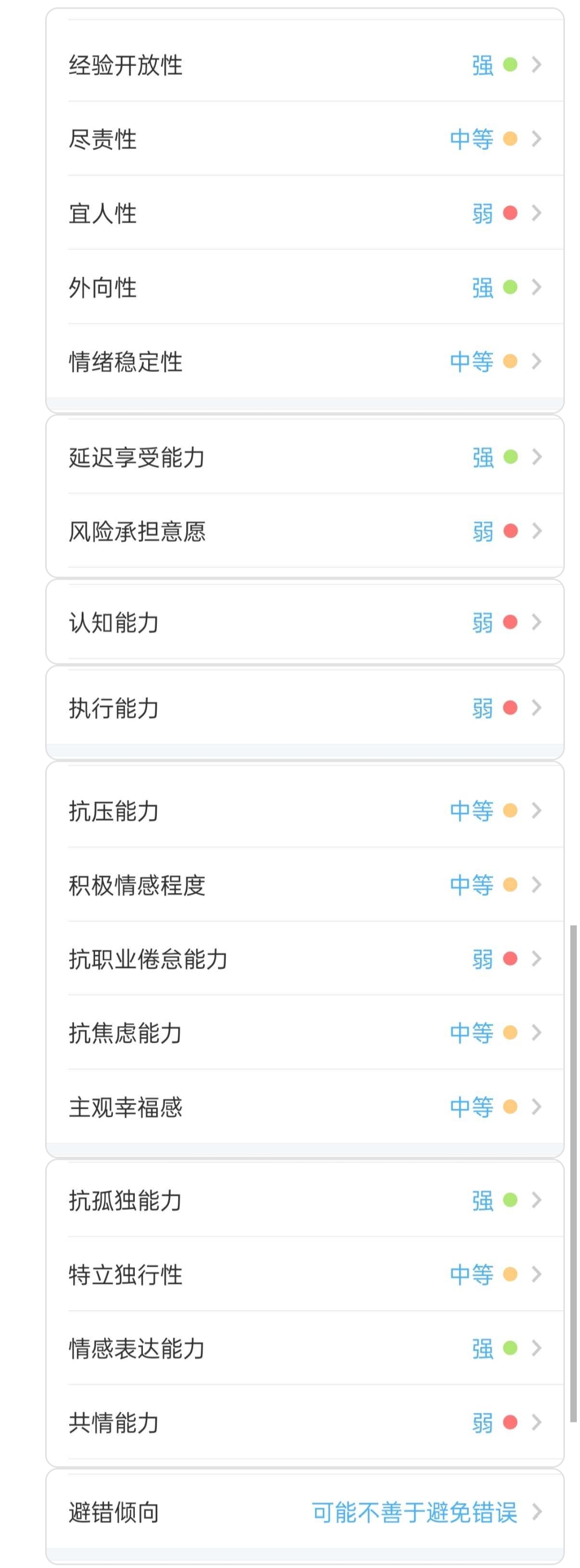Click red dot next to 认知能力
Image resolution: width=580 pixels, height=1568 pixels.
(x=510, y=622)
